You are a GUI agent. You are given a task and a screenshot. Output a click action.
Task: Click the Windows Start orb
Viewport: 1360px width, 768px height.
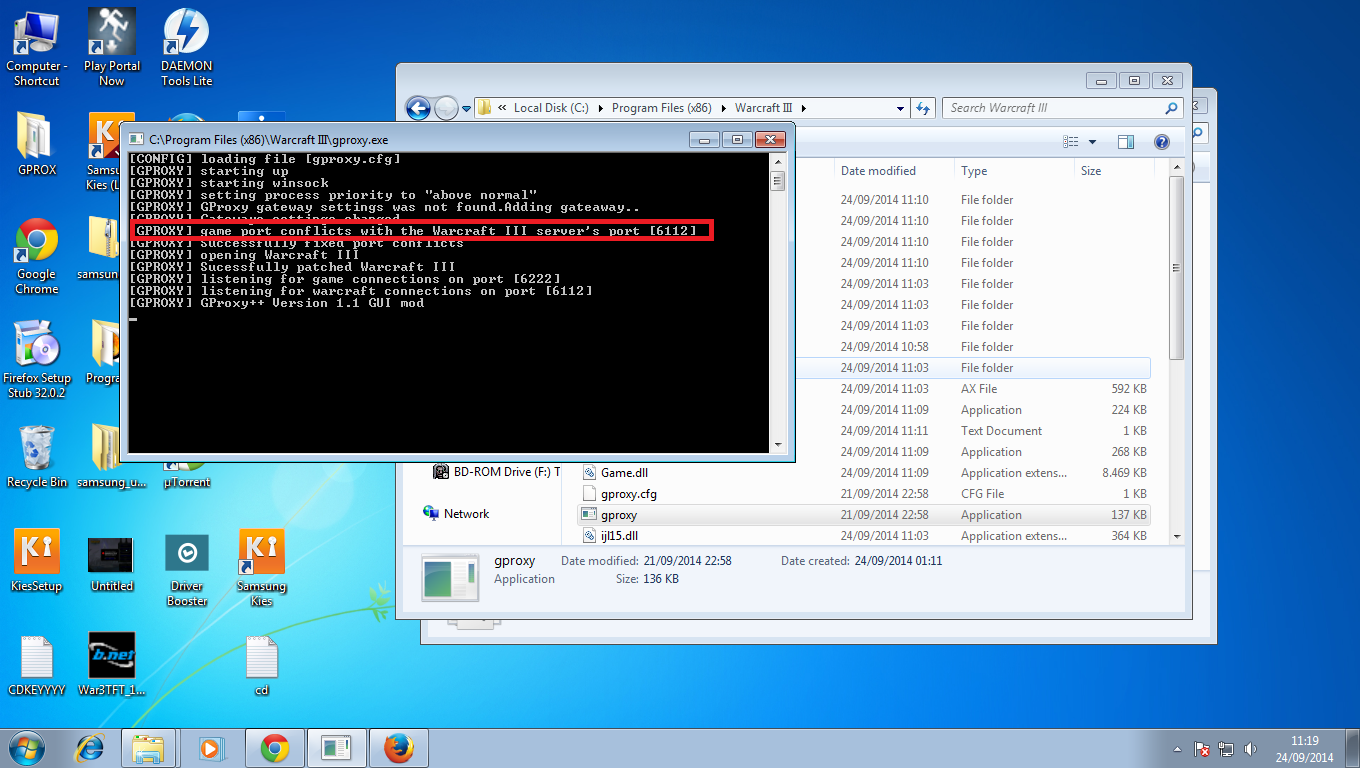(x=27, y=748)
